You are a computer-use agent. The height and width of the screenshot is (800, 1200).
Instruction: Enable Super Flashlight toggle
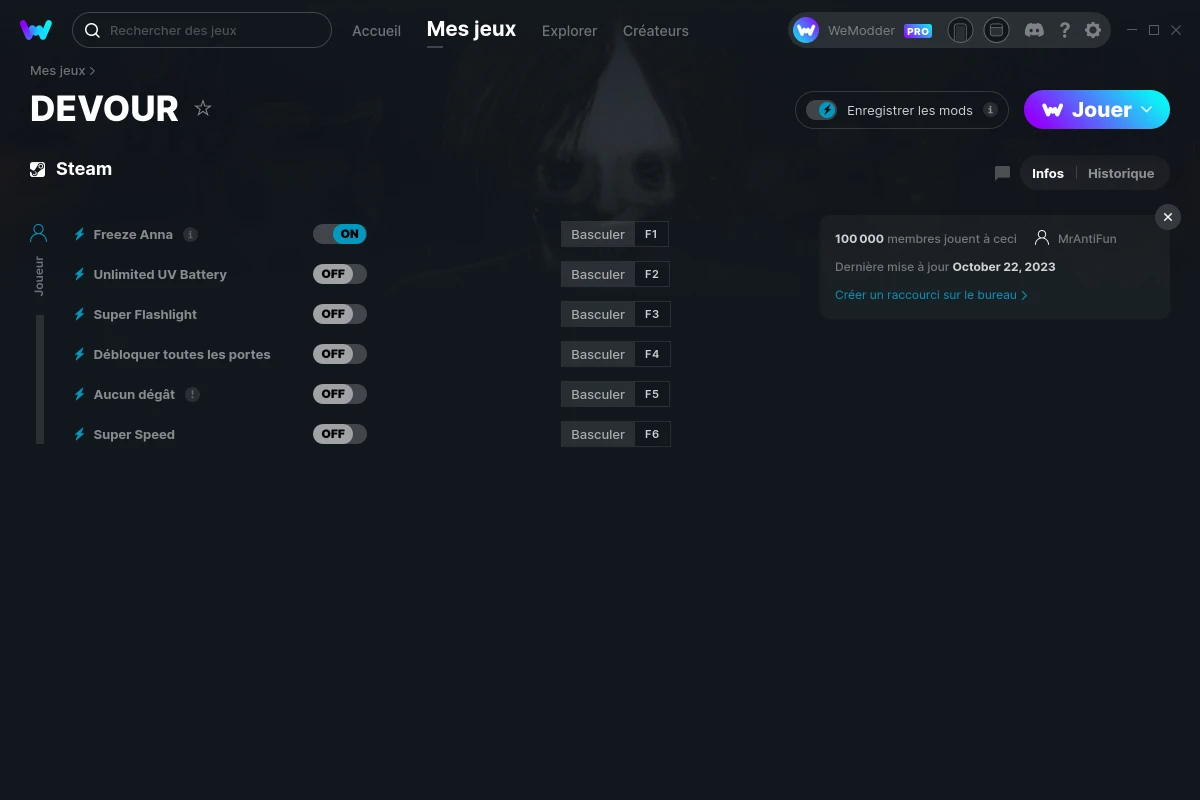click(340, 314)
